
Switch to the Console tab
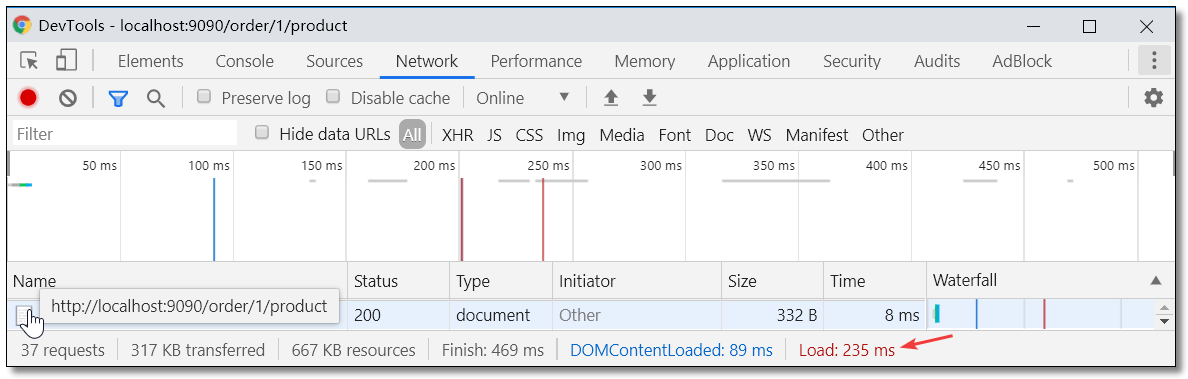coord(245,61)
